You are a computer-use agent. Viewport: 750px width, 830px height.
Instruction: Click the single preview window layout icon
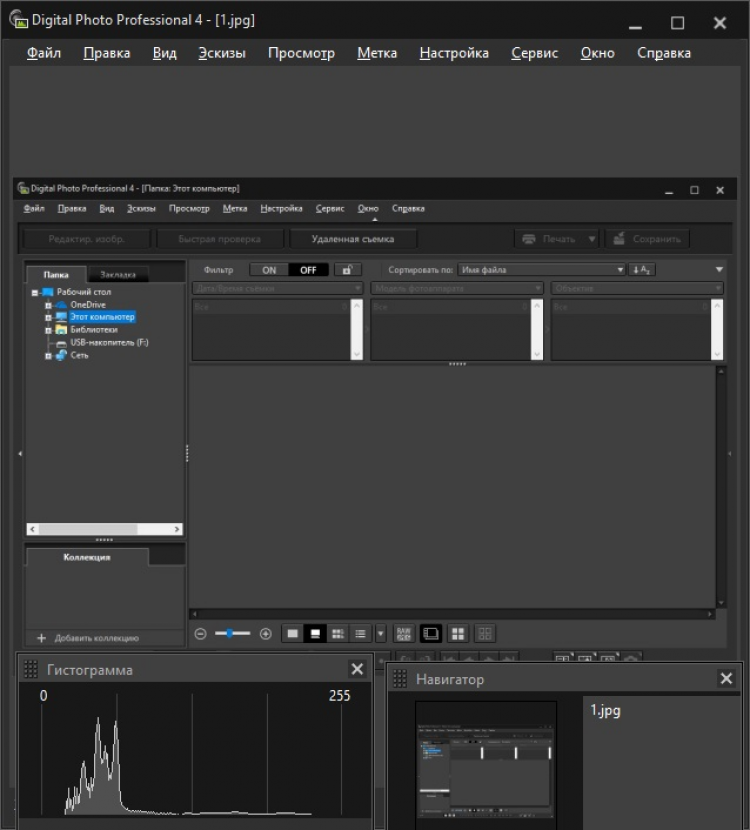[431, 633]
